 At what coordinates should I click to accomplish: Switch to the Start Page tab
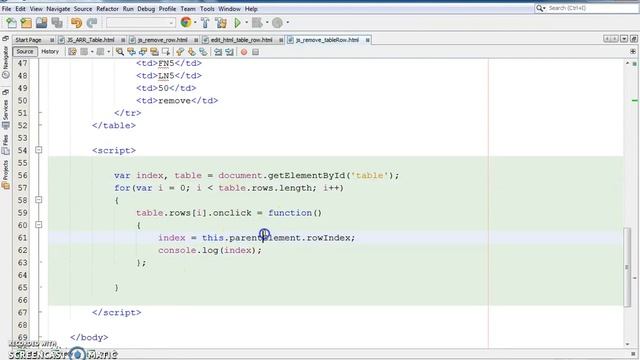[x=29, y=40]
